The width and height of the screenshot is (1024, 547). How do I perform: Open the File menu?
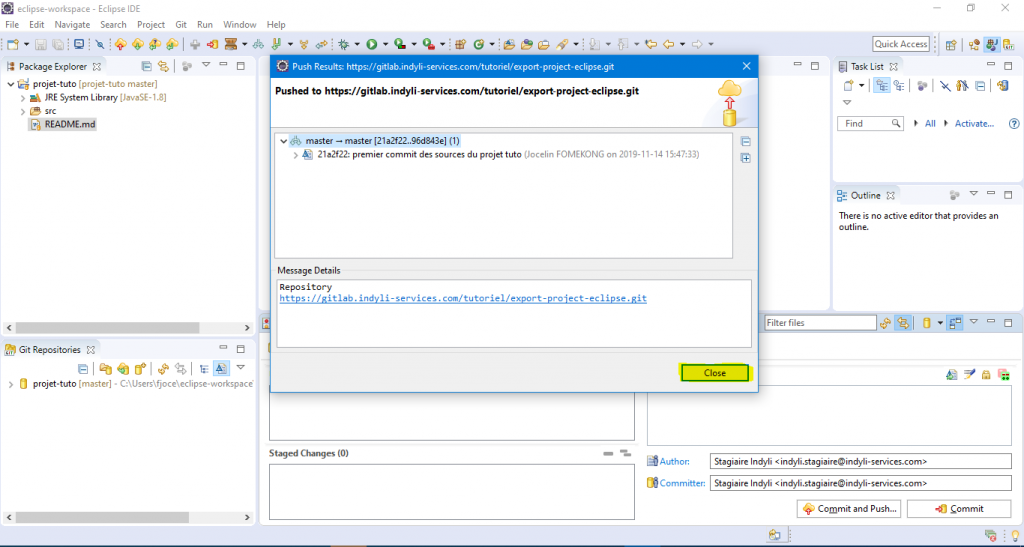click(x=12, y=24)
